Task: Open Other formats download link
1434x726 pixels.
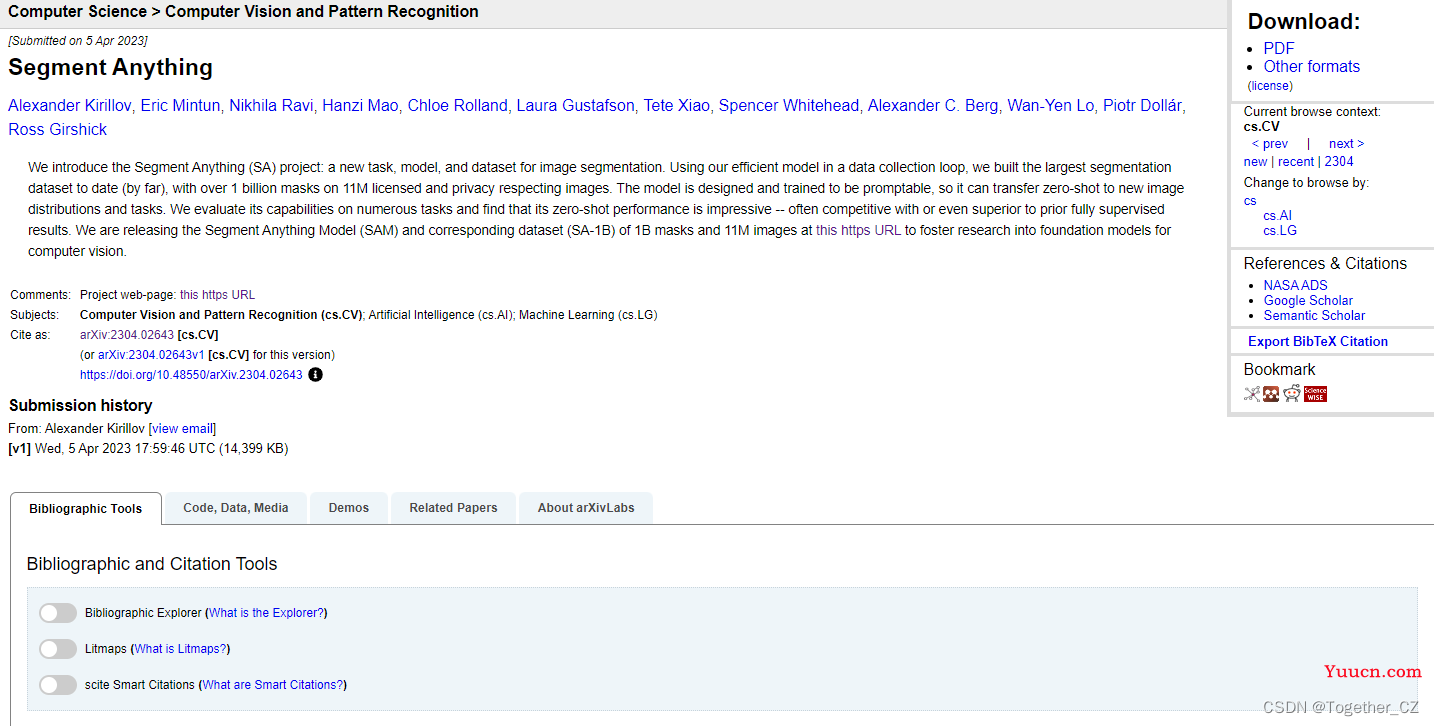Action: 1312,66
